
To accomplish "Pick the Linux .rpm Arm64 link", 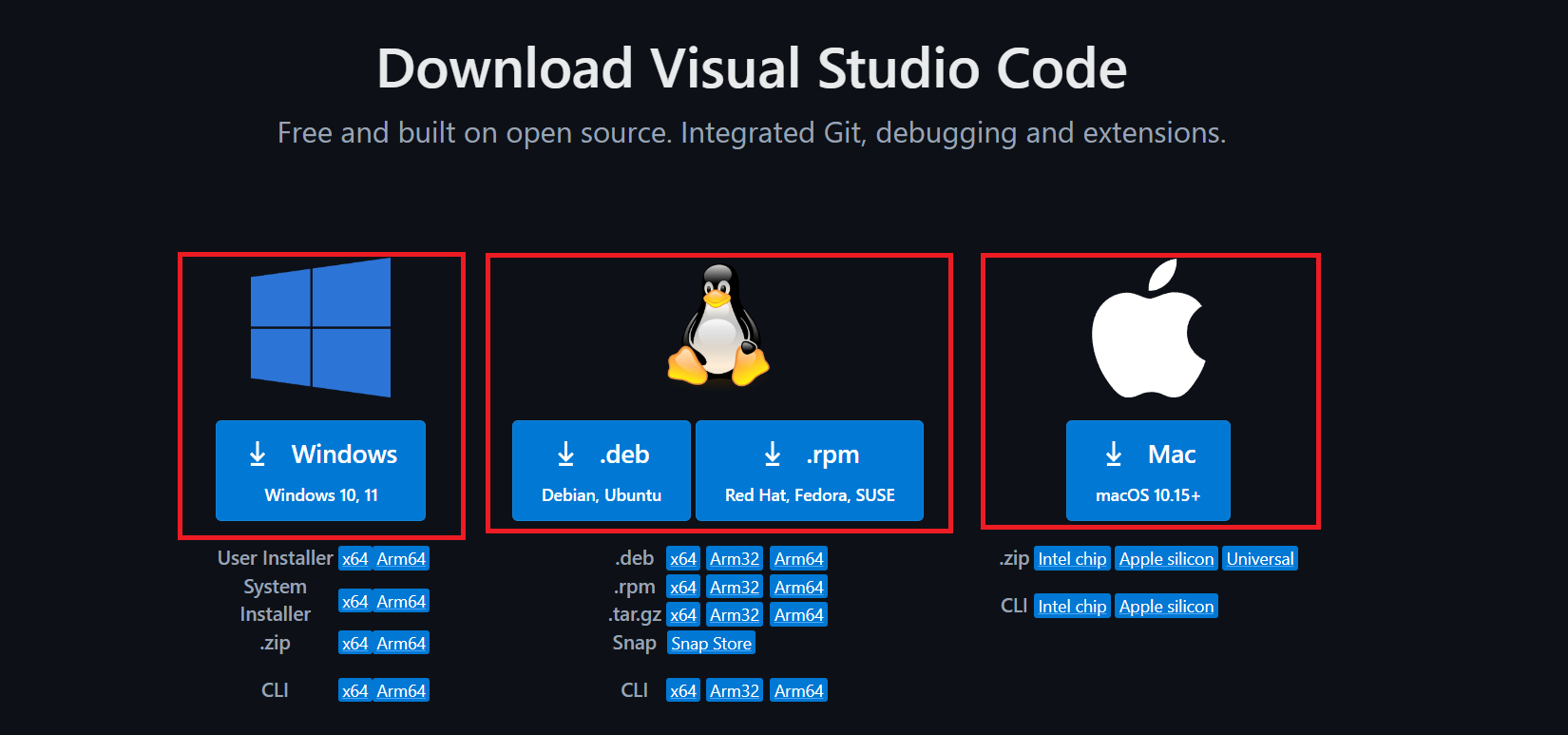I will 799,588.
